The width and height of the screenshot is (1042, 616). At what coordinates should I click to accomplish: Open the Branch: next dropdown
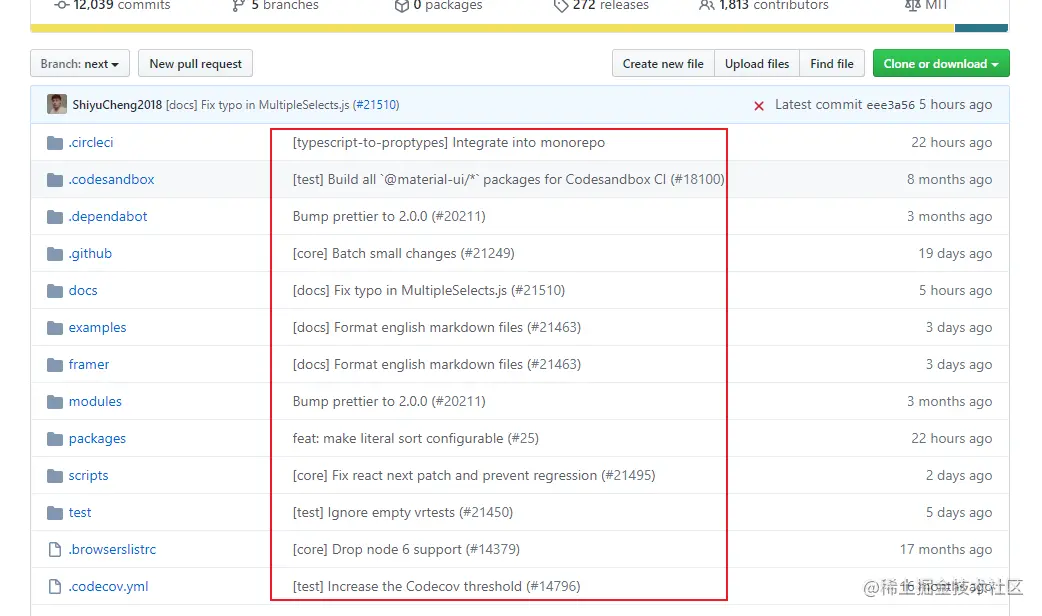pyautogui.click(x=80, y=64)
